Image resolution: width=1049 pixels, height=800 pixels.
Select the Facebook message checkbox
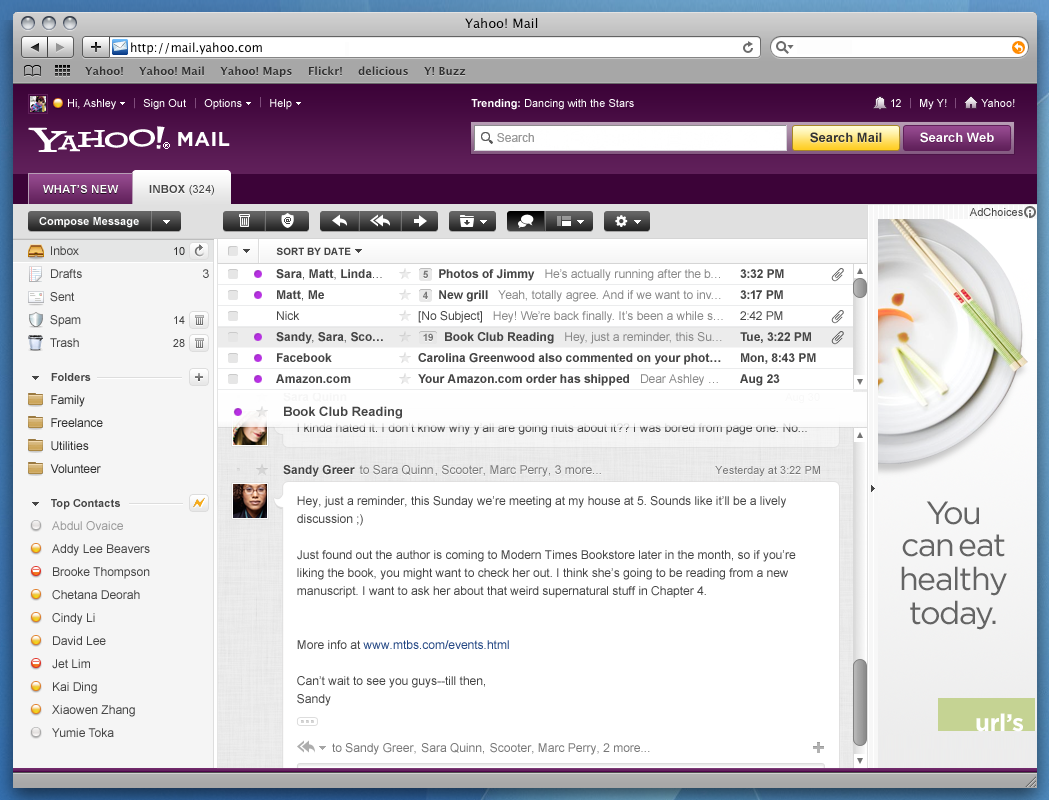click(233, 358)
